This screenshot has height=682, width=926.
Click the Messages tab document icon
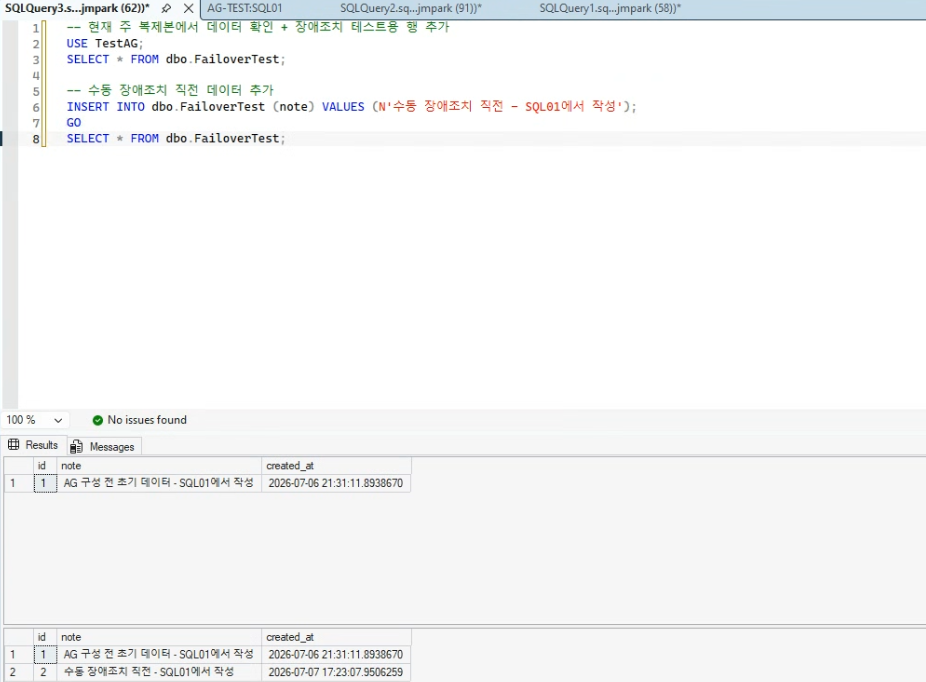pyautogui.click(x=76, y=446)
